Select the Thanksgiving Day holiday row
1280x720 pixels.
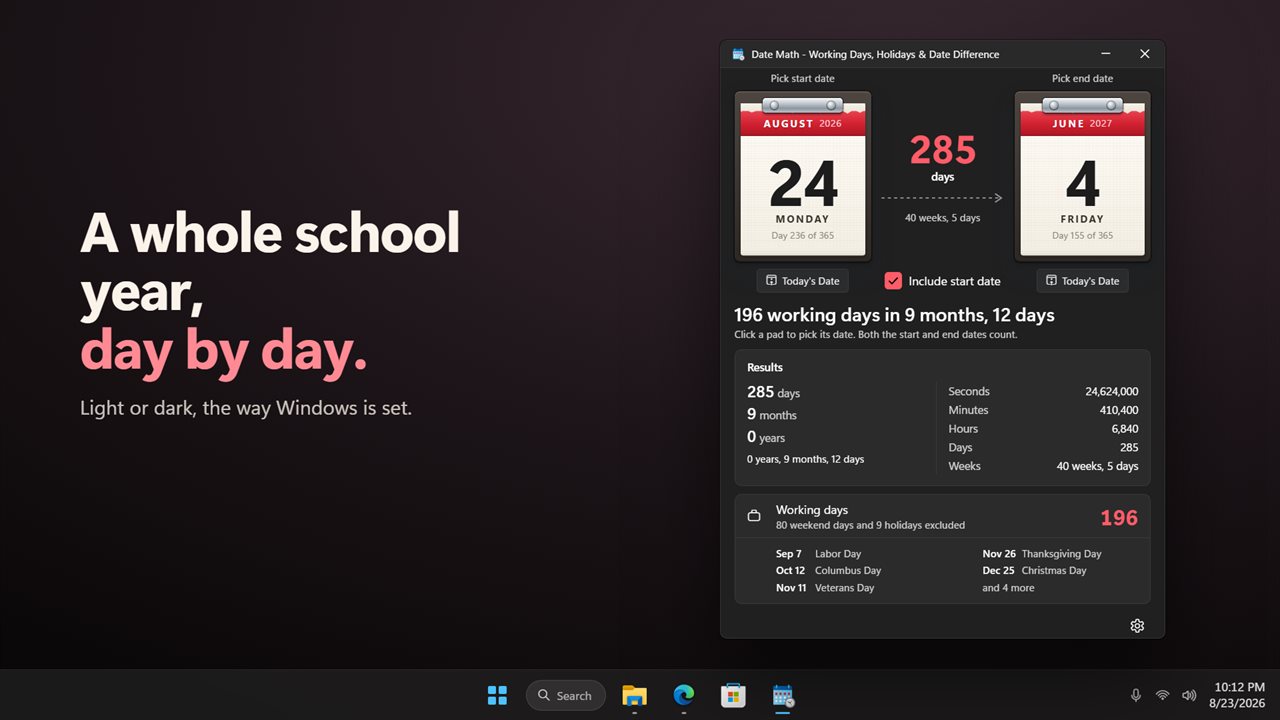1042,554
